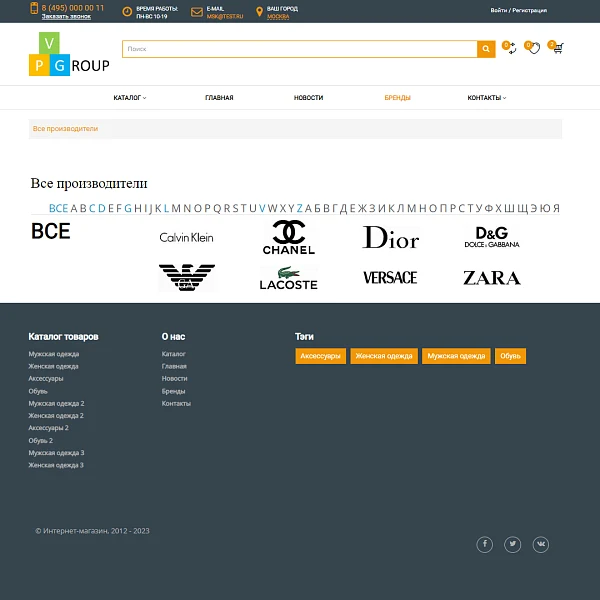Open the shopping cart icon

tap(556, 48)
